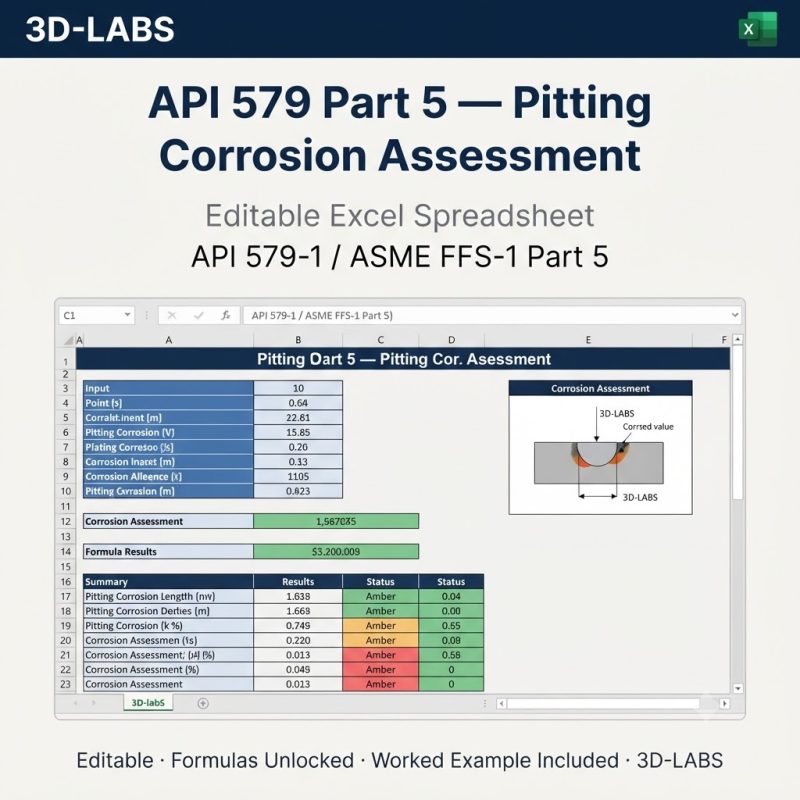Select column B header
The height and width of the screenshot is (800, 800).
(x=298, y=340)
